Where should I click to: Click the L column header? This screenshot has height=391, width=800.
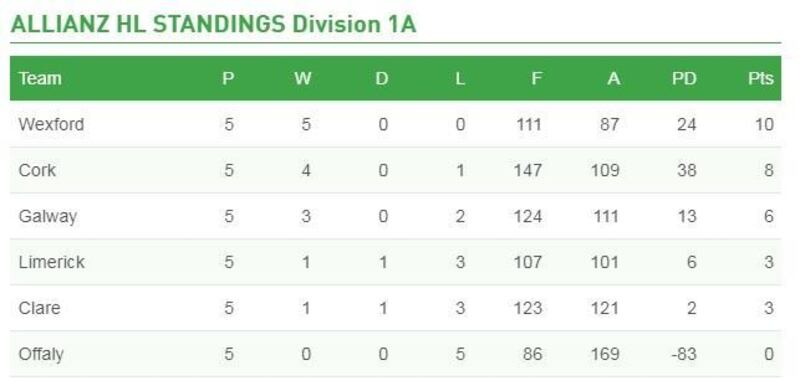tap(460, 79)
